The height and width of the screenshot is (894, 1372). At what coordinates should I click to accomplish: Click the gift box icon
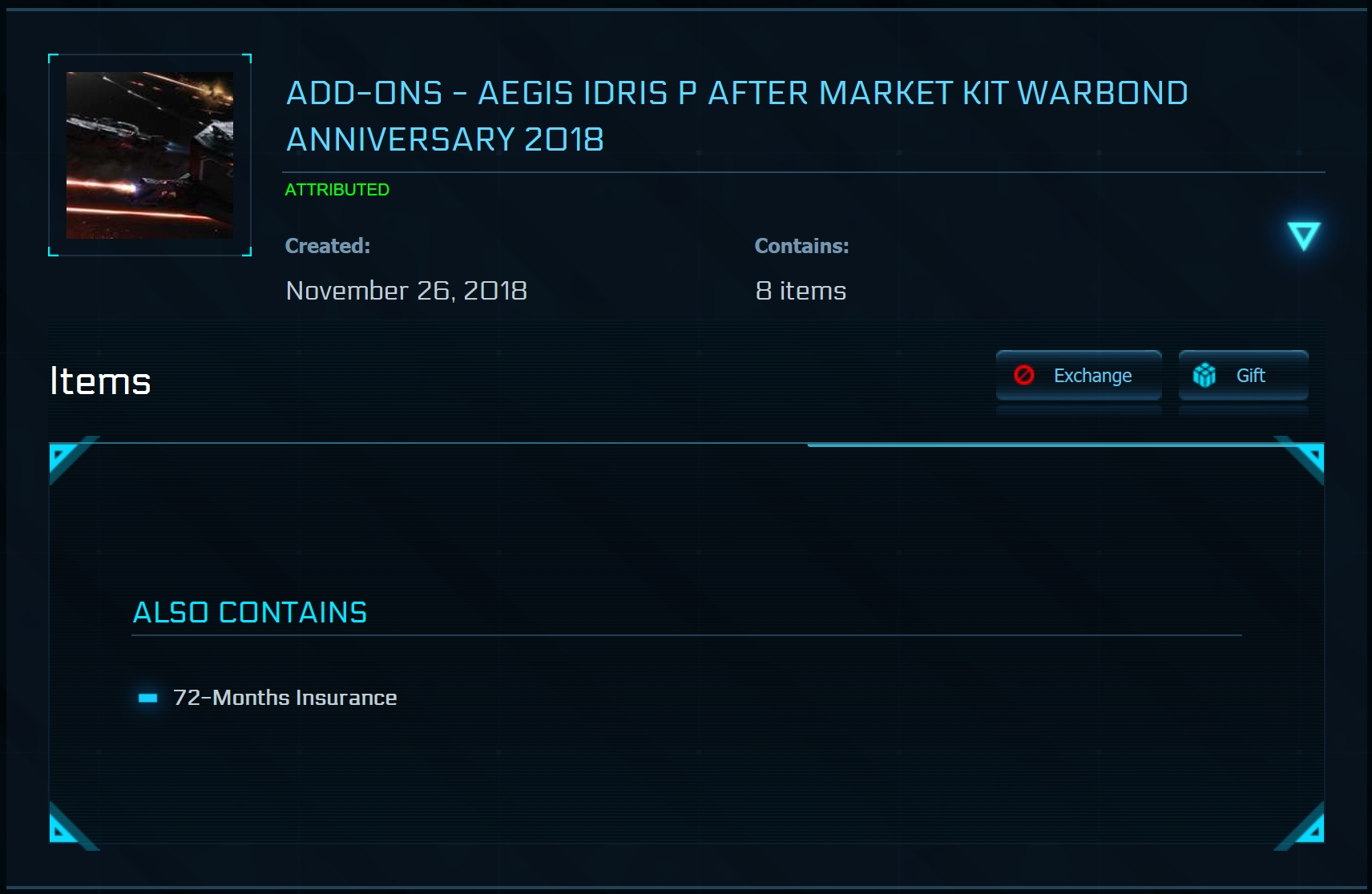click(1204, 375)
